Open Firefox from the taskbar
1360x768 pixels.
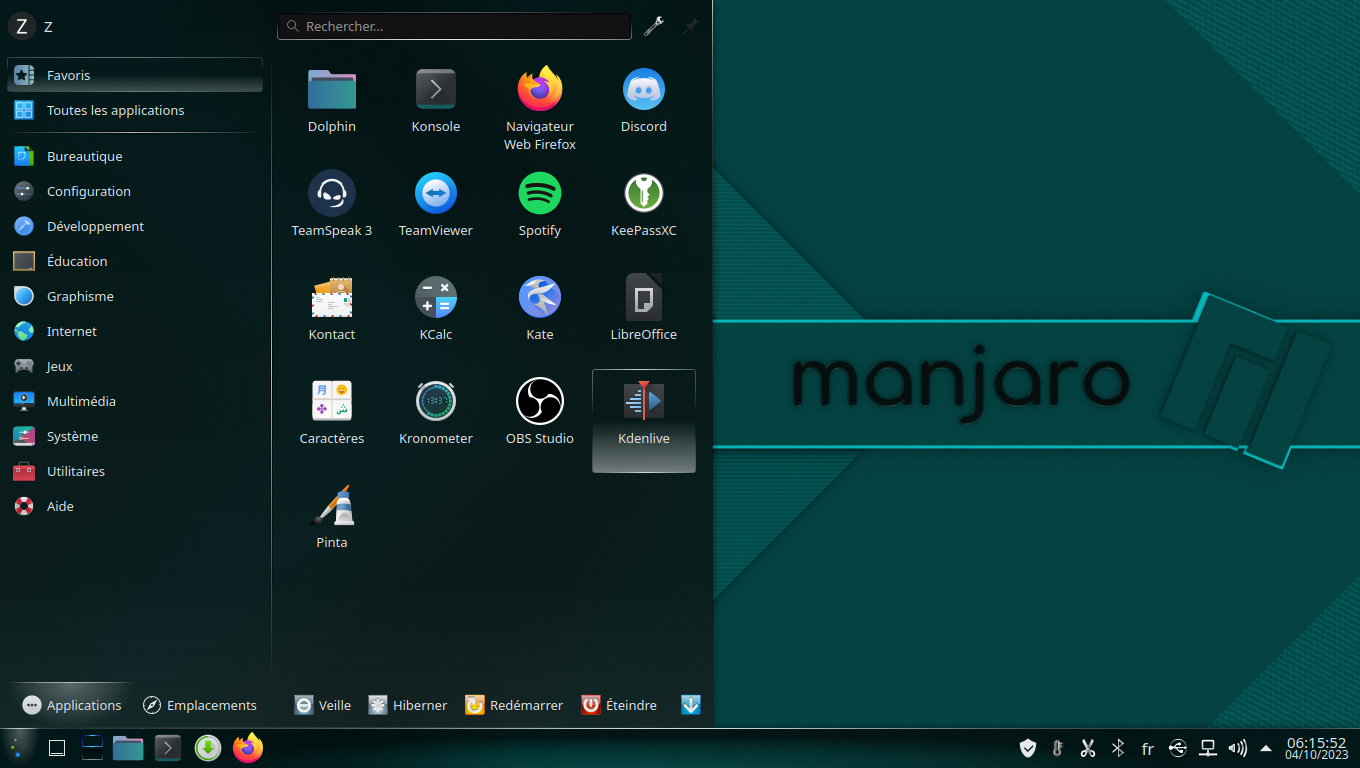[248, 747]
